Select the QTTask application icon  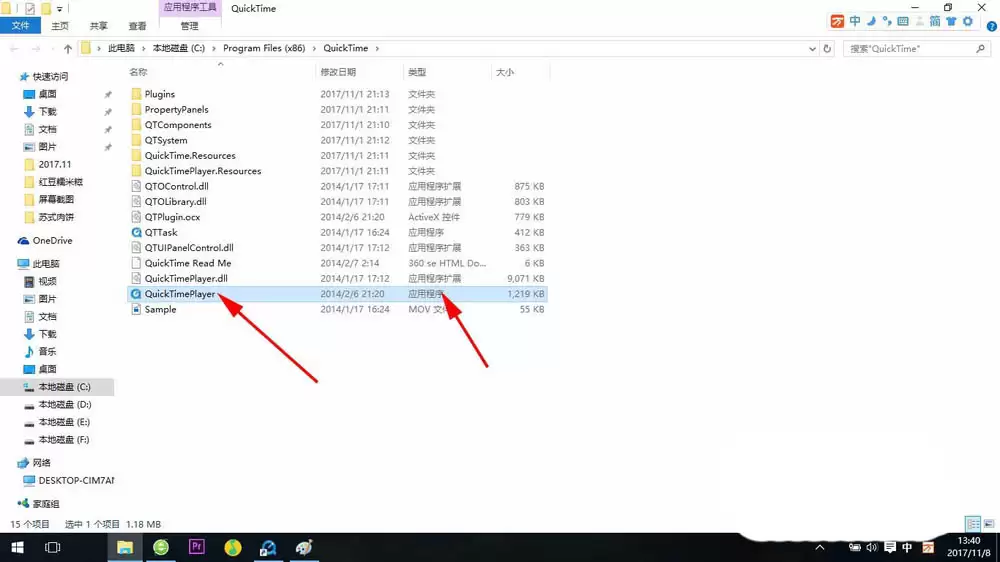tap(136, 232)
